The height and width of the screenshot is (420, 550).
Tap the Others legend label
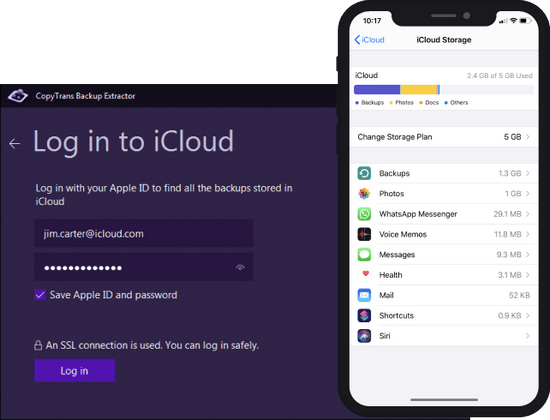tap(459, 102)
